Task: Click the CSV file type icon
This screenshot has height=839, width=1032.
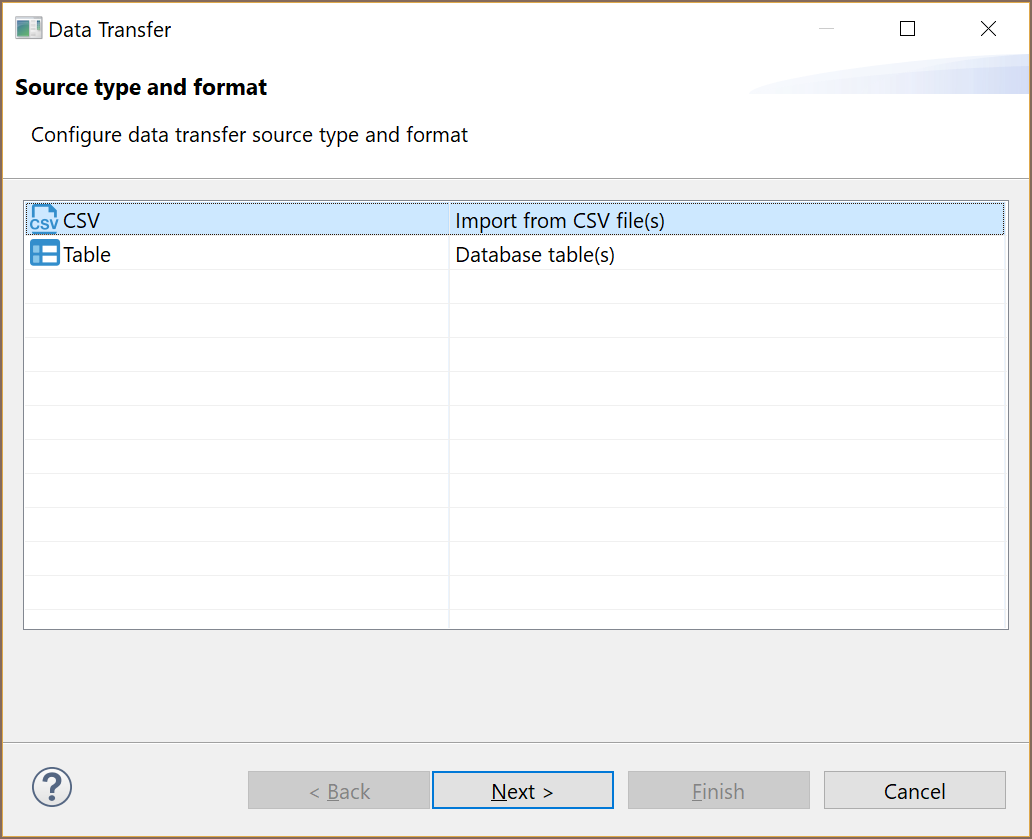Action: point(44,219)
